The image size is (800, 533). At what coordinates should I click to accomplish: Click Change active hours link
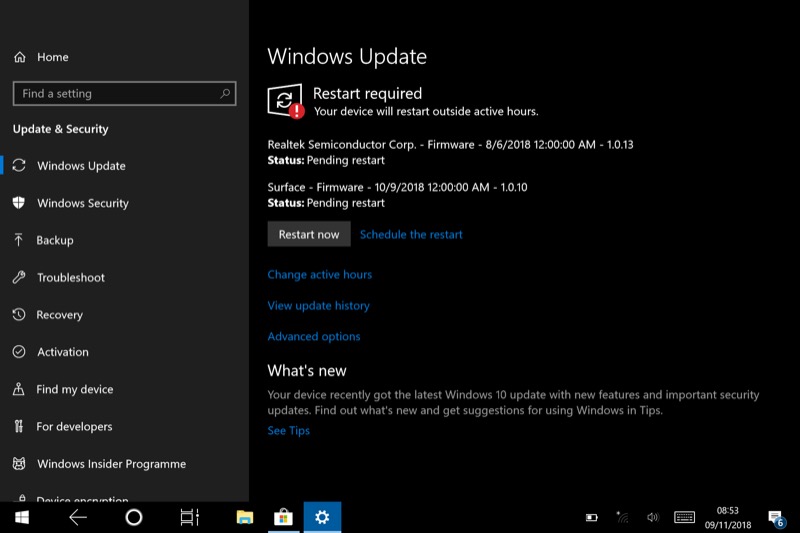click(319, 274)
